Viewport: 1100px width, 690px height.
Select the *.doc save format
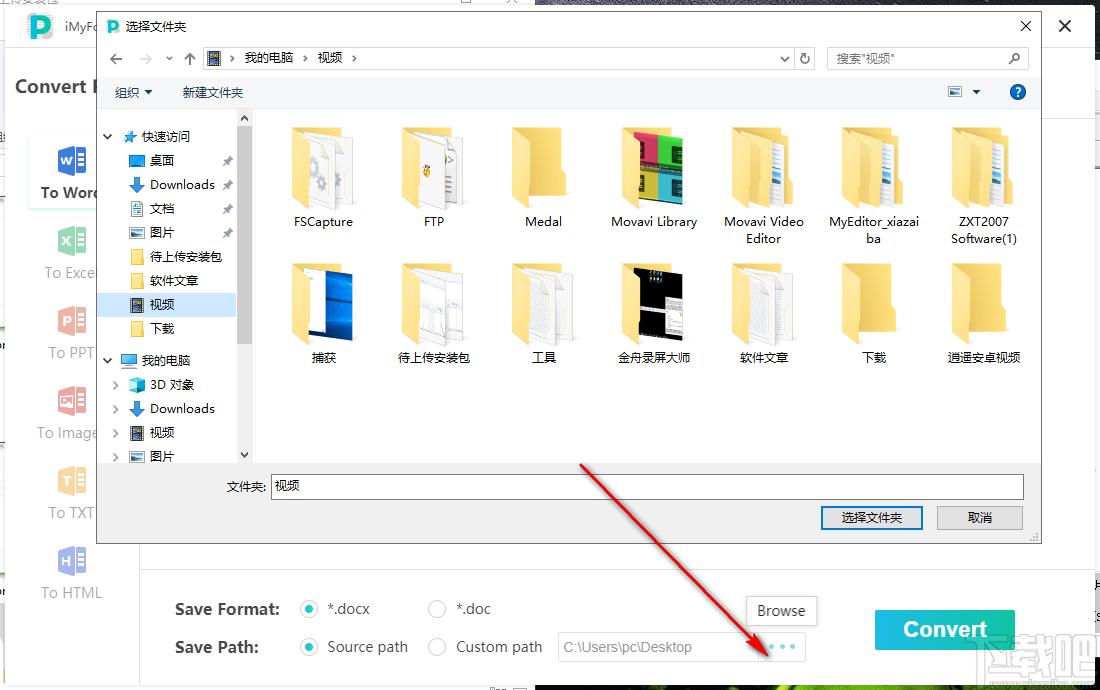[437, 609]
